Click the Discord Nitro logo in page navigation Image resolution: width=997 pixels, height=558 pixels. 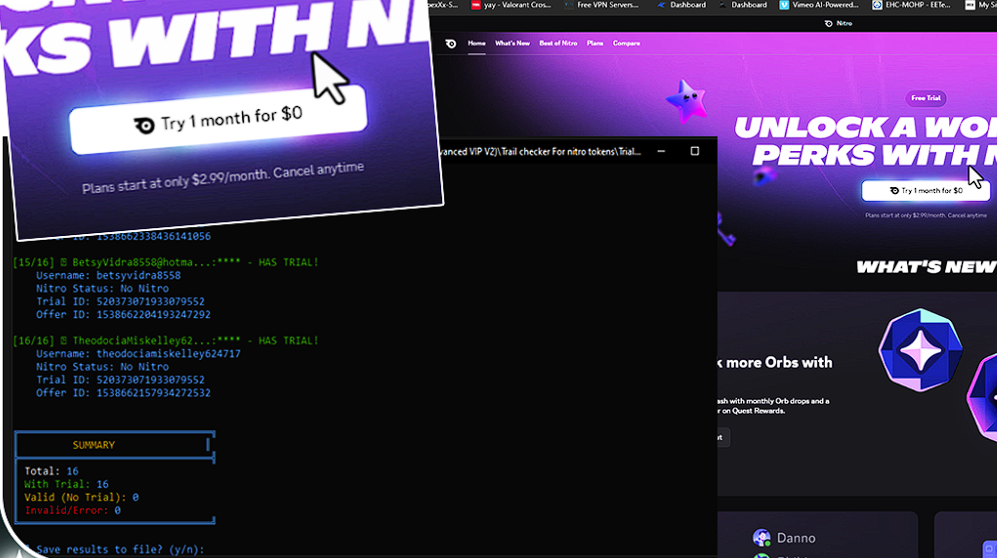coord(451,44)
